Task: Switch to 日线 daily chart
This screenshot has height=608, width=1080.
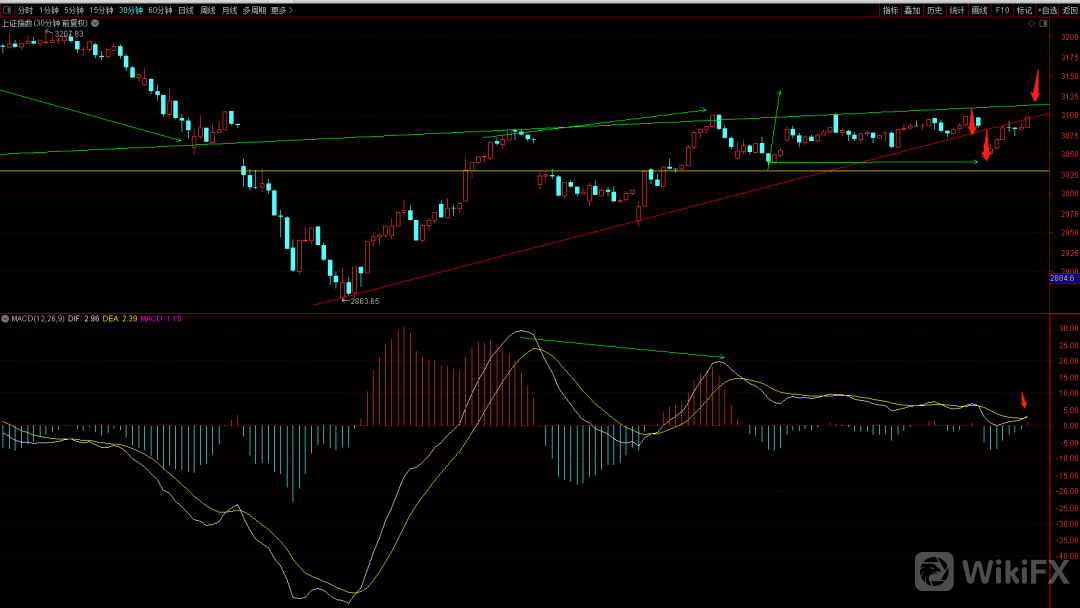Action: pyautogui.click(x=186, y=10)
